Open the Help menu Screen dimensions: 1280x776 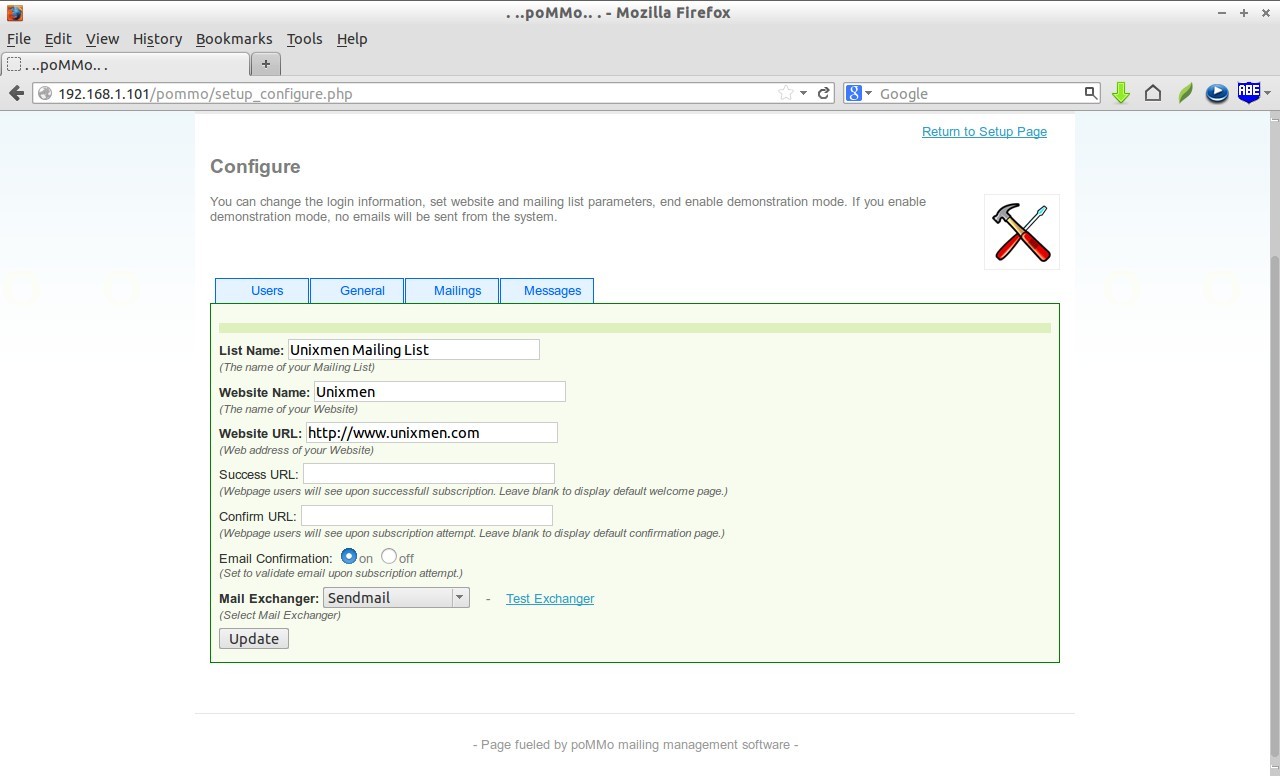coord(352,39)
